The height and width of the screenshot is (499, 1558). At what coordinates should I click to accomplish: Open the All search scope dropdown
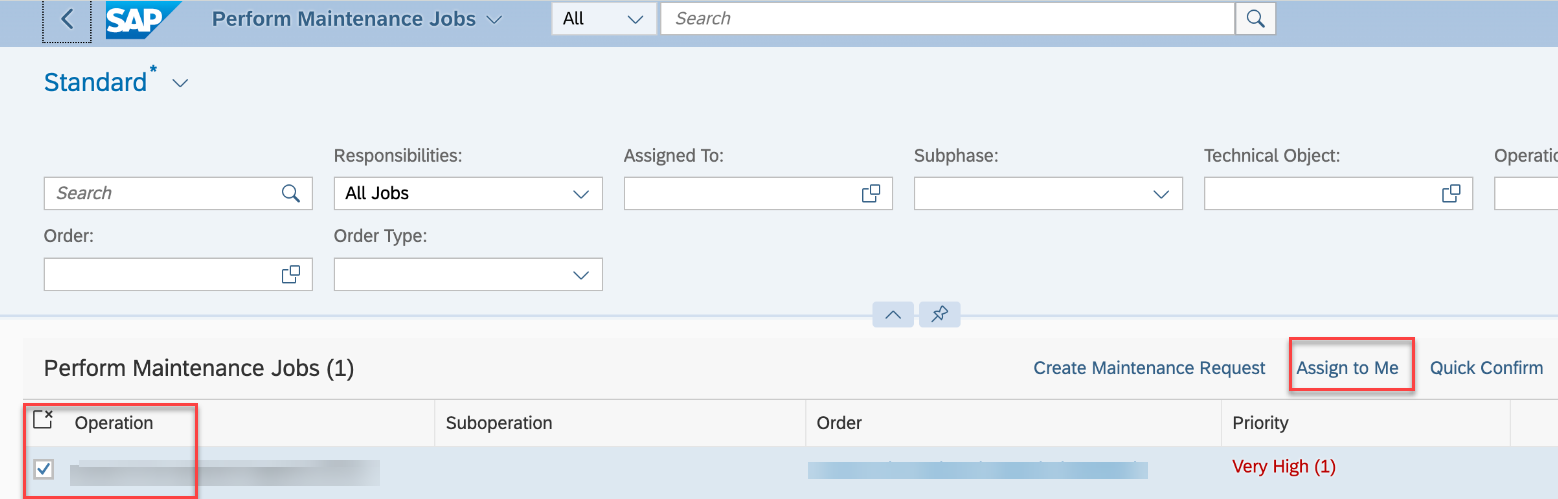[604, 19]
